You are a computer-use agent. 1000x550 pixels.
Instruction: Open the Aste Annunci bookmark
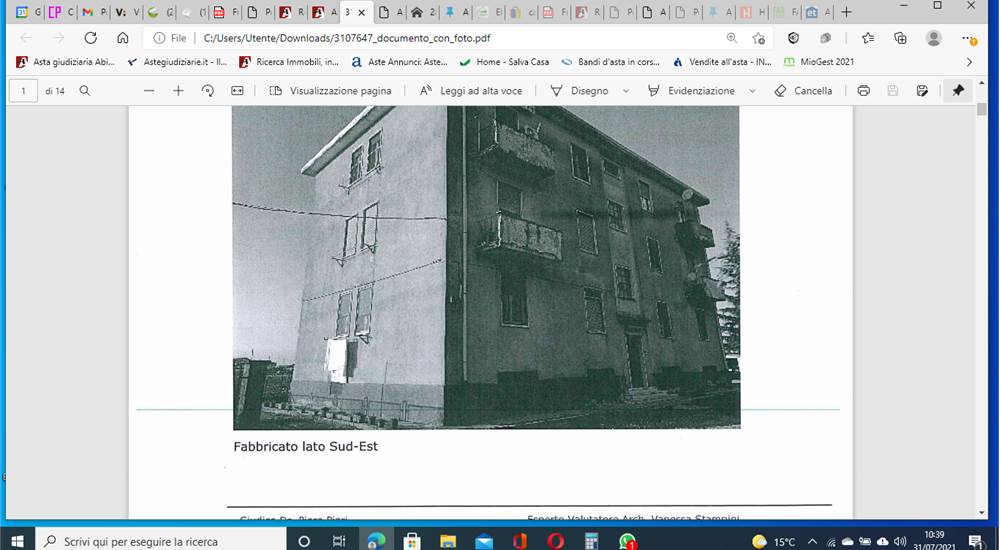(x=399, y=62)
